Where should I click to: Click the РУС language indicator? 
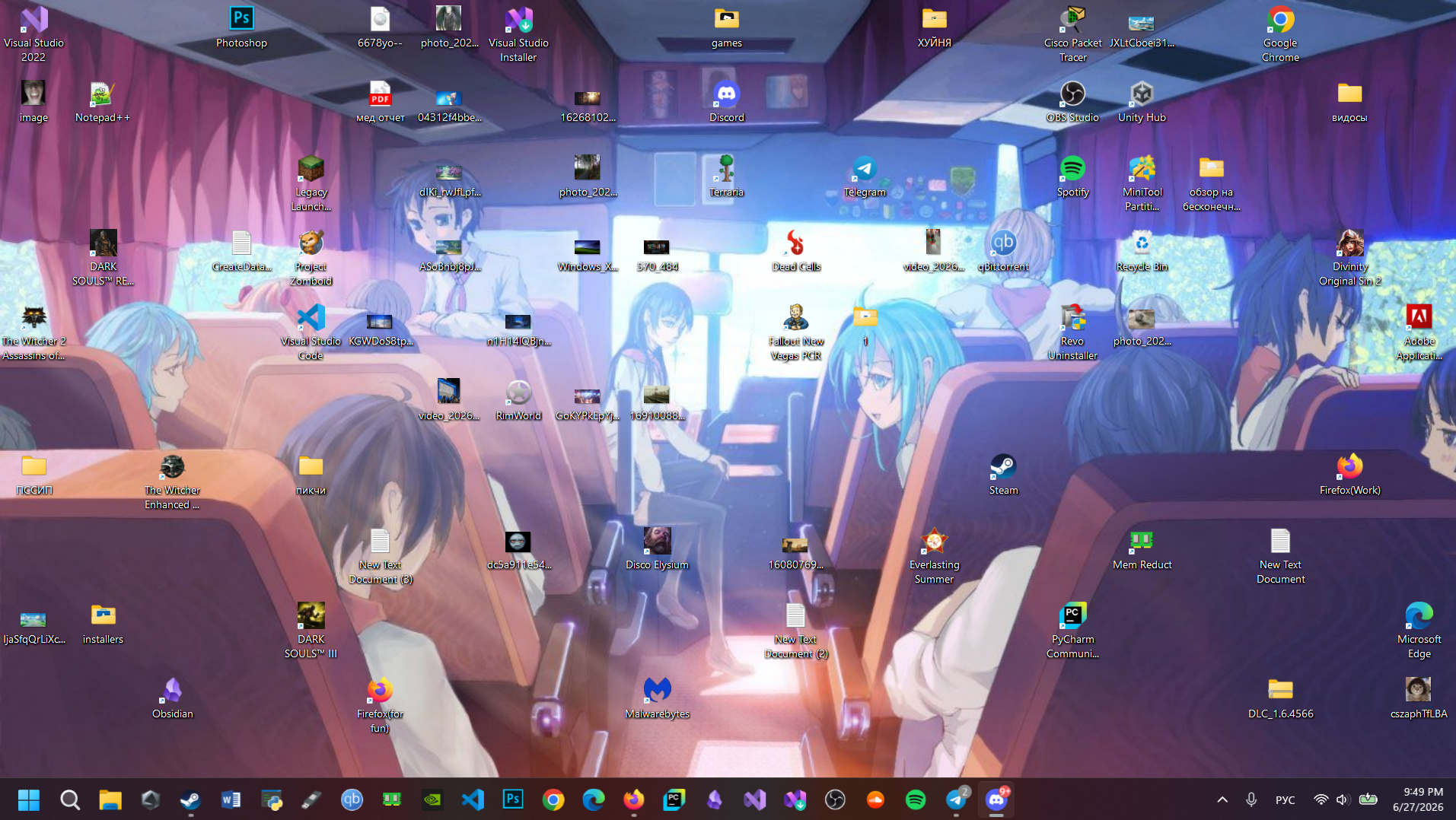[1285, 799]
